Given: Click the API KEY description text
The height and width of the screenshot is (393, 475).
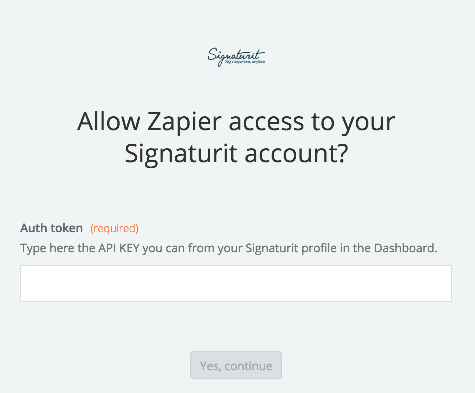Looking at the screenshot, I should click(x=229, y=248).
